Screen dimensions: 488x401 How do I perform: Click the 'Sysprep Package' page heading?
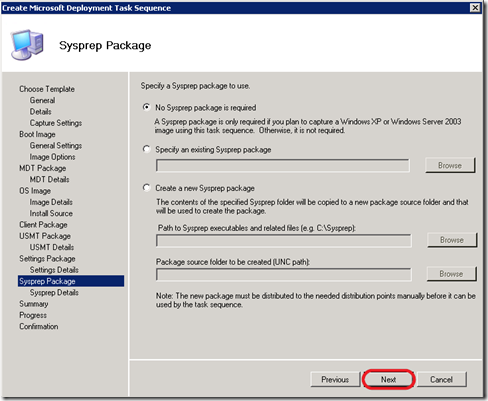point(105,46)
